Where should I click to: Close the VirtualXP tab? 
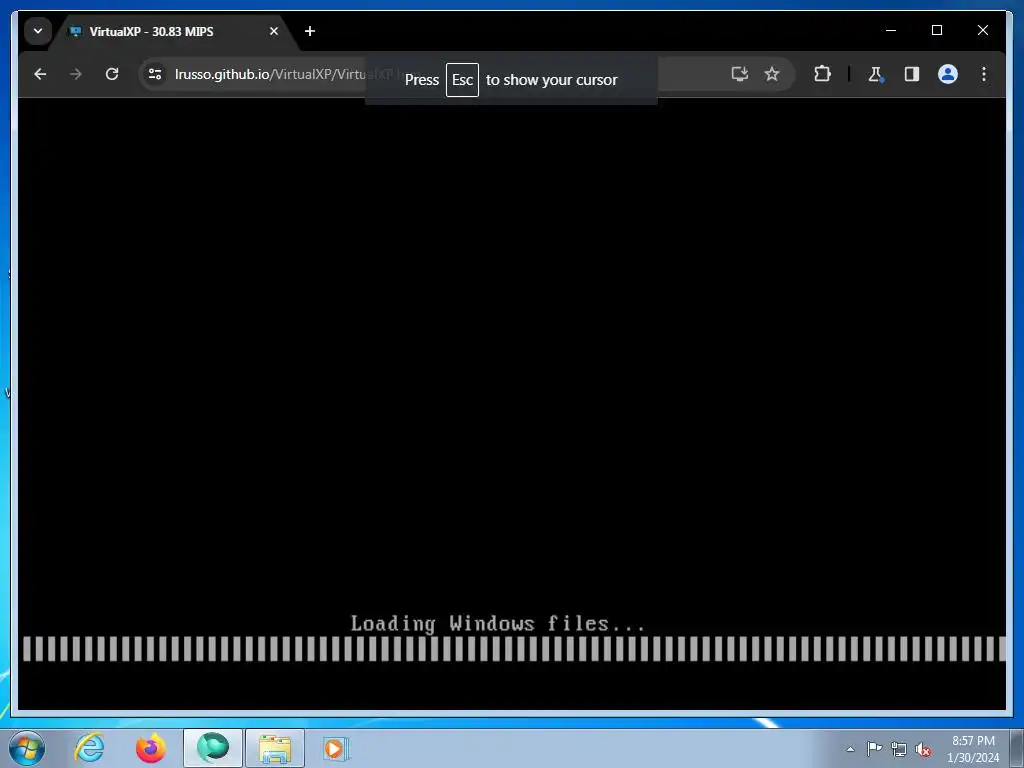coord(274,31)
